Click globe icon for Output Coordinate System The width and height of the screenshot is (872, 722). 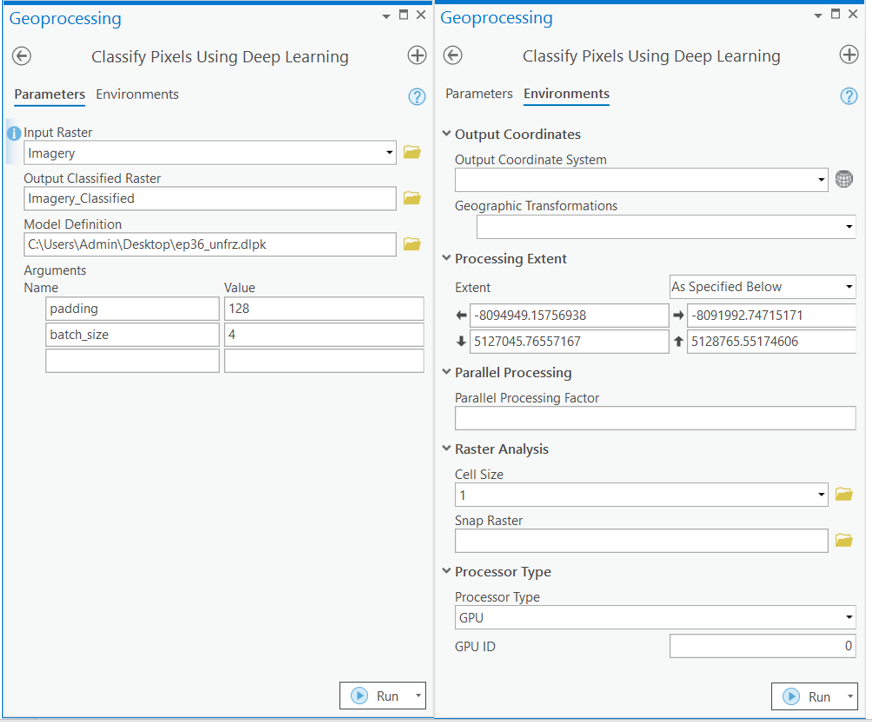pos(844,180)
